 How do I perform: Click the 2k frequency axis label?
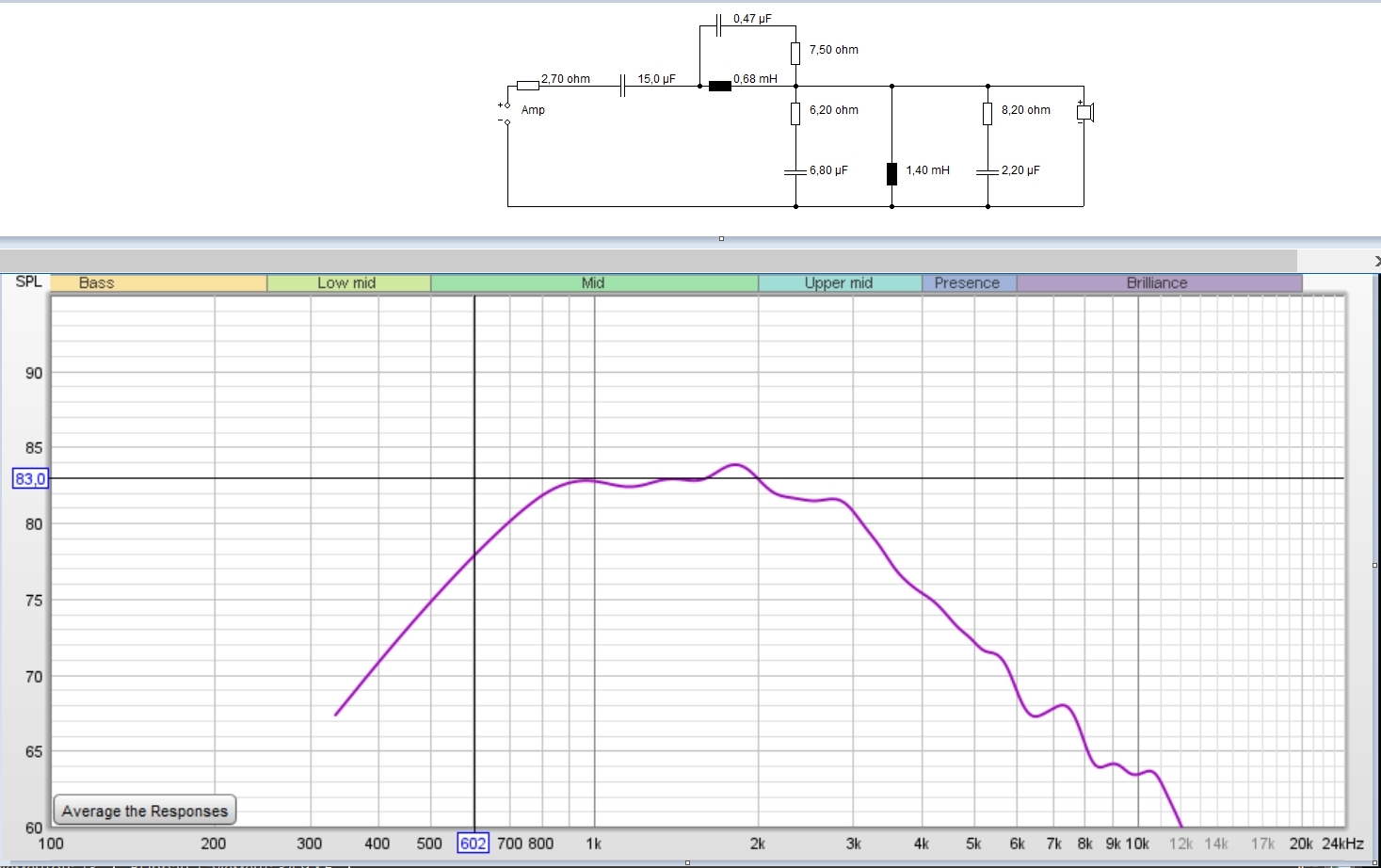point(758,844)
